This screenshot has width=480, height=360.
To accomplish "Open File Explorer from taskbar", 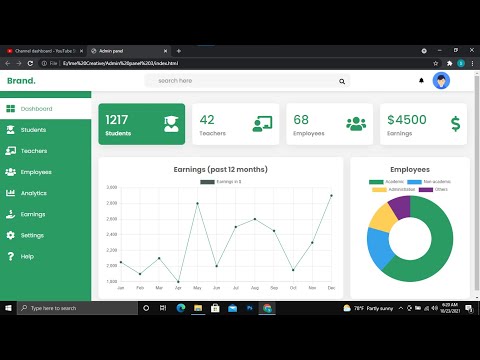I will coord(198,308).
